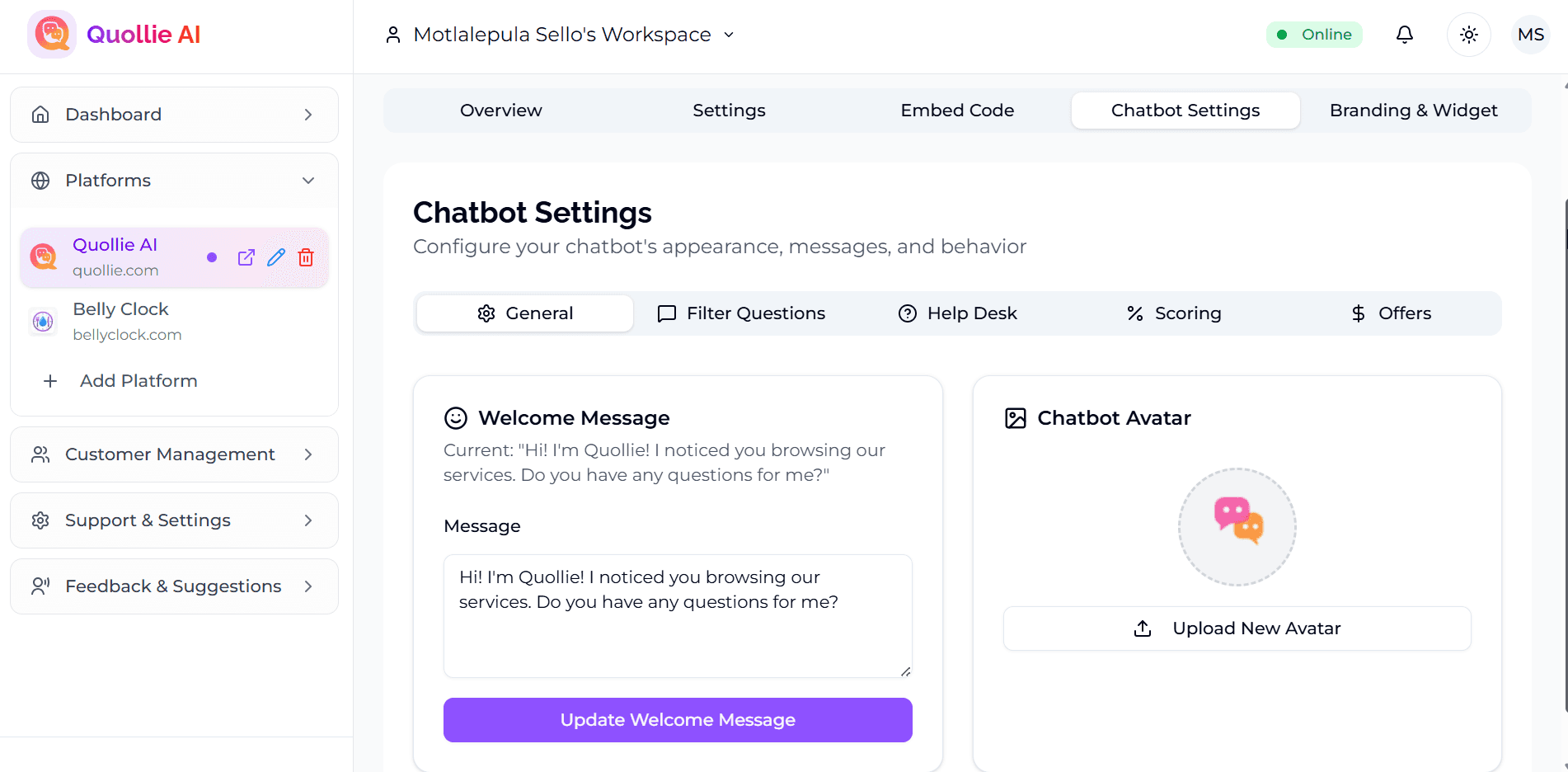This screenshot has width=1568, height=772.
Task: Click the Online status indicator
Action: (x=1314, y=34)
